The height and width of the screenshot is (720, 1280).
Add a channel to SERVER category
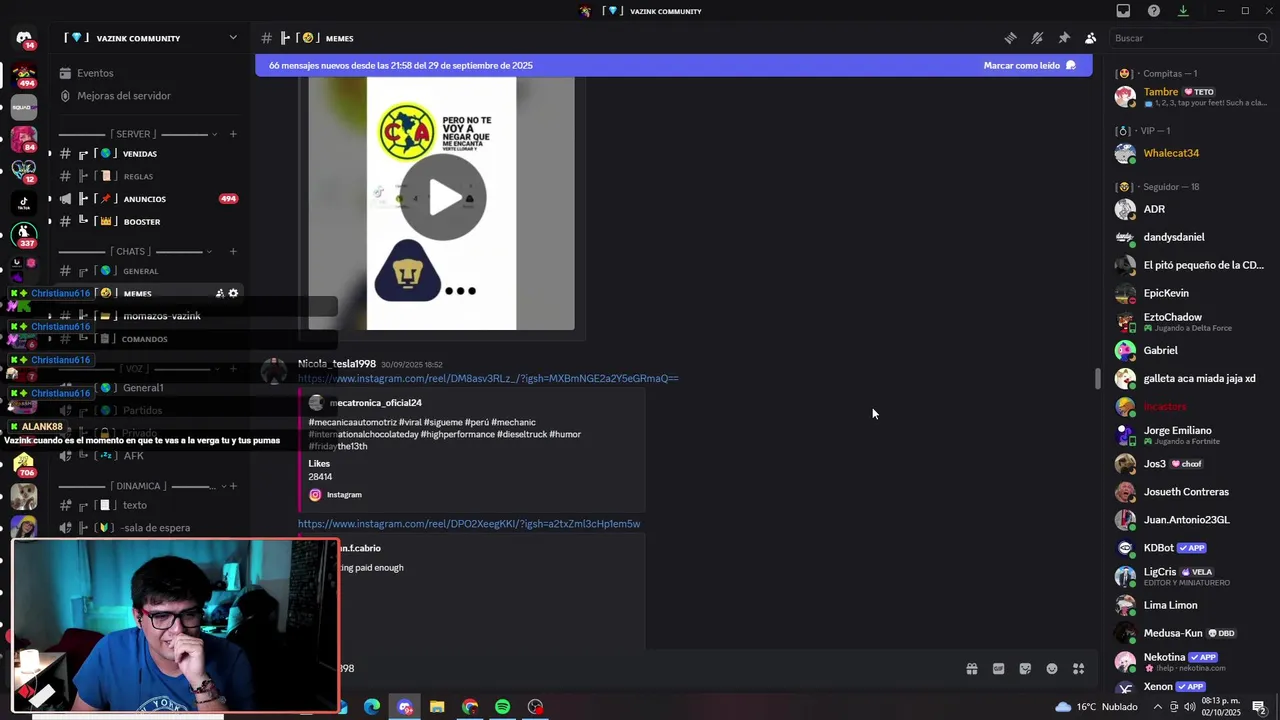233,134
